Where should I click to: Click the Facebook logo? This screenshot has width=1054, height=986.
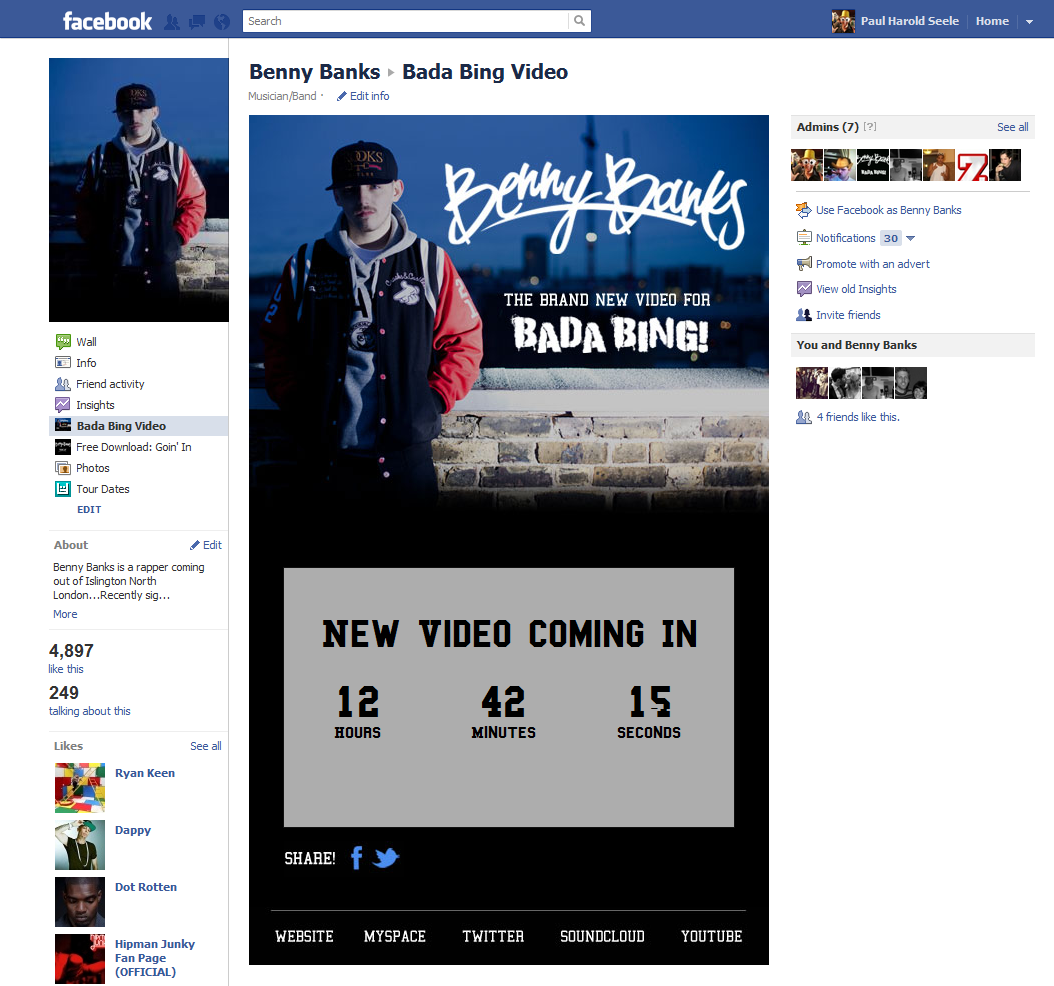point(108,22)
